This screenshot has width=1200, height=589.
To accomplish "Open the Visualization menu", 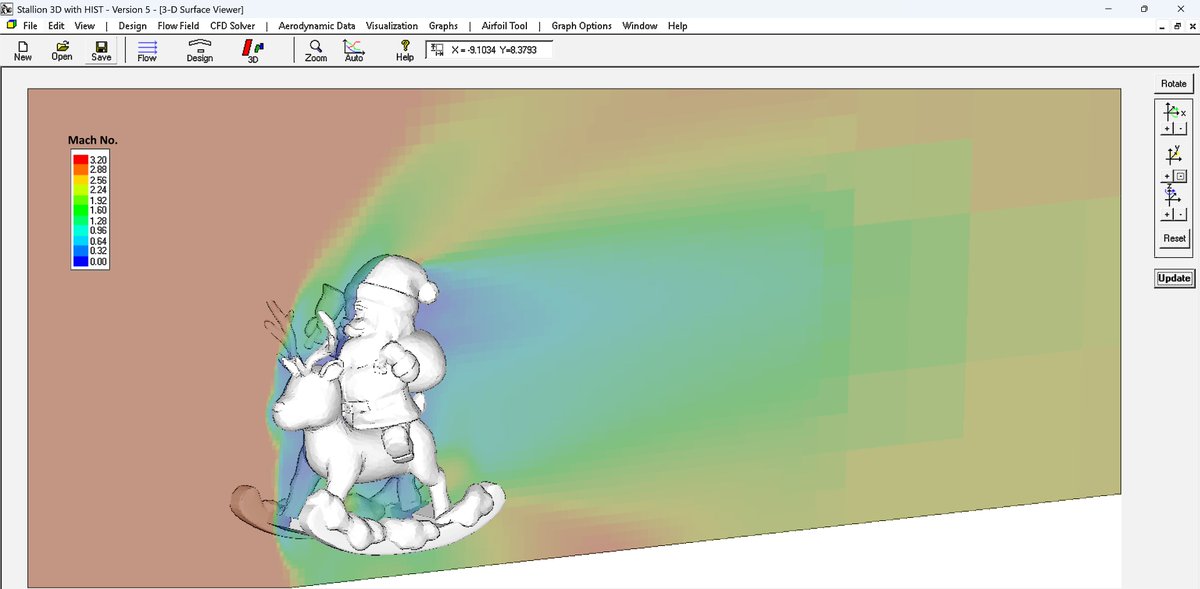I will point(393,26).
